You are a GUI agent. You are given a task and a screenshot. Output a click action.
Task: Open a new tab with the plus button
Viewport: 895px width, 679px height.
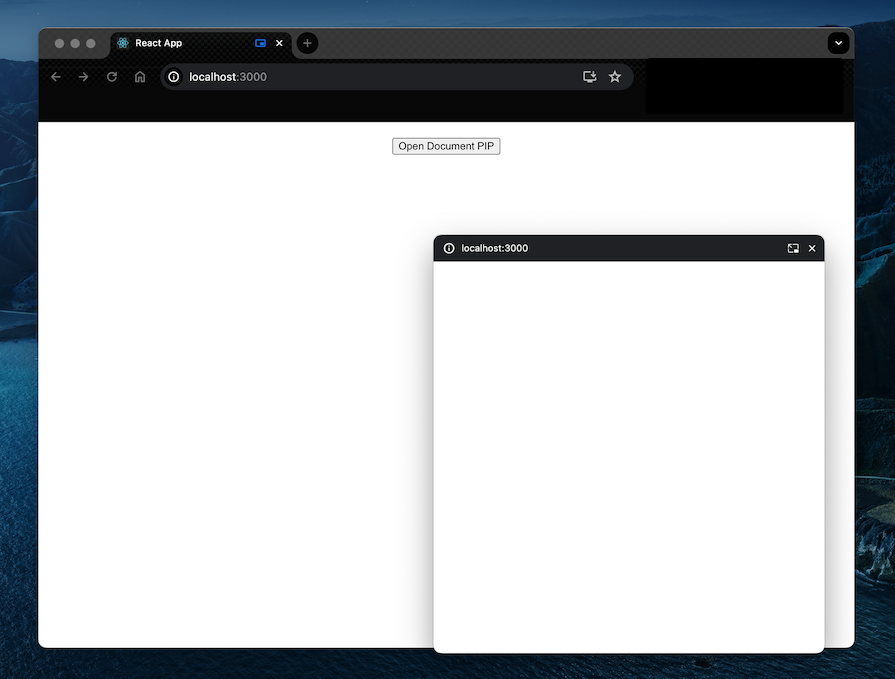coord(306,43)
